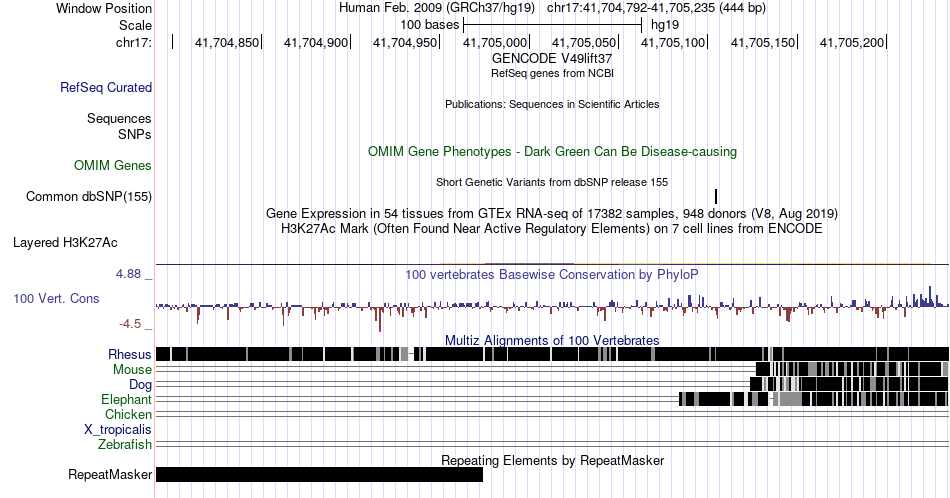Click the RepeatMasker track label
This screenshot has height=498, width=950.
110,474
